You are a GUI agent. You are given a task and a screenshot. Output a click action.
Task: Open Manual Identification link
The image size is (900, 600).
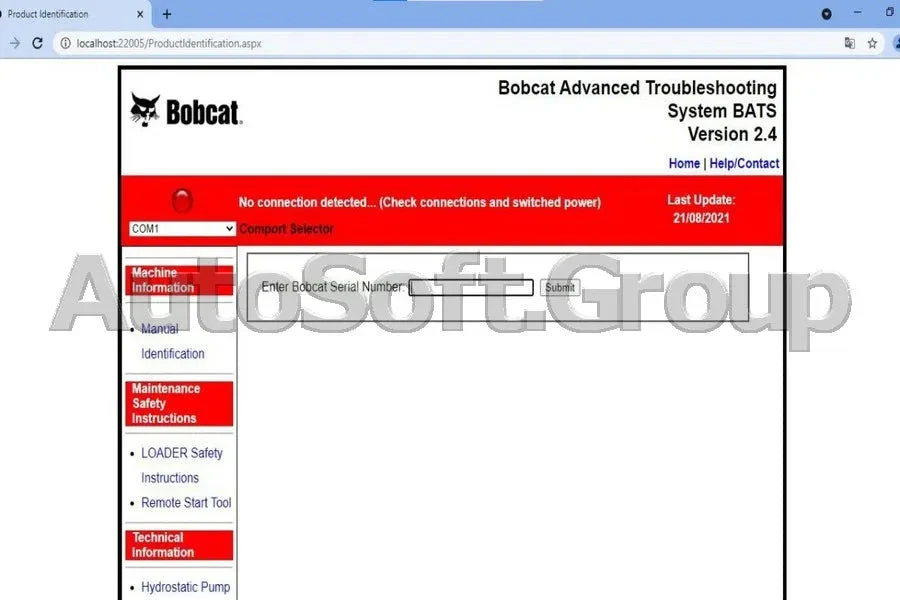[173, 341]
